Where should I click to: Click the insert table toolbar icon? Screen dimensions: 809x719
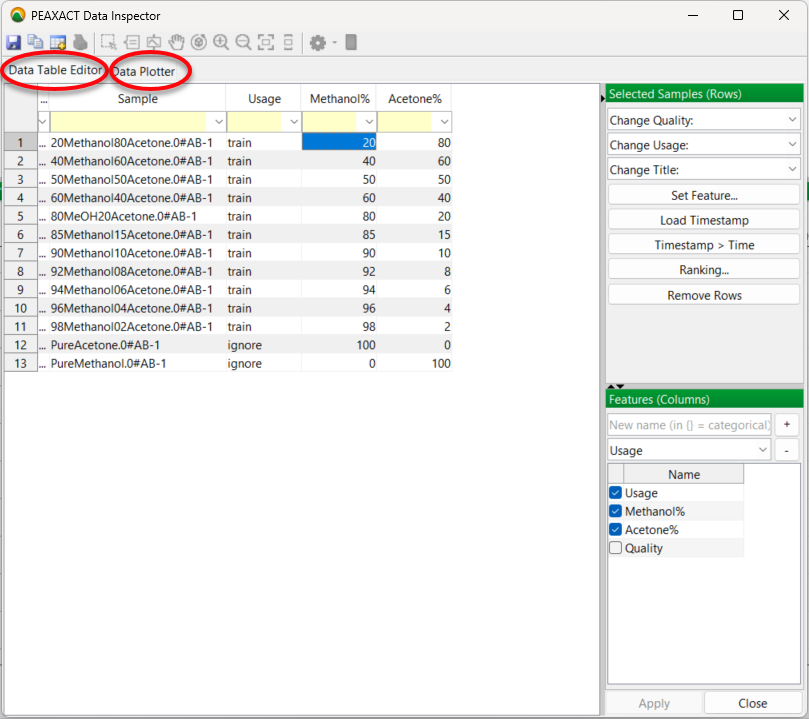57,43
